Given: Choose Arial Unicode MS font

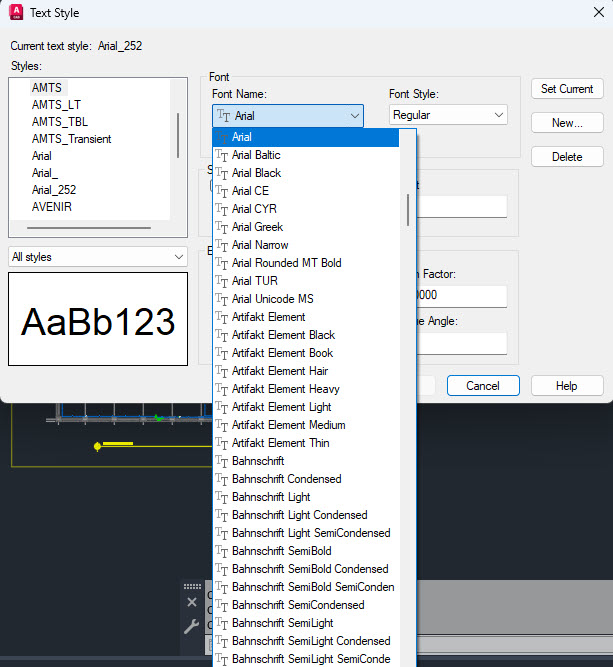Looking at the screenshot, I should [x=306, y=299].
